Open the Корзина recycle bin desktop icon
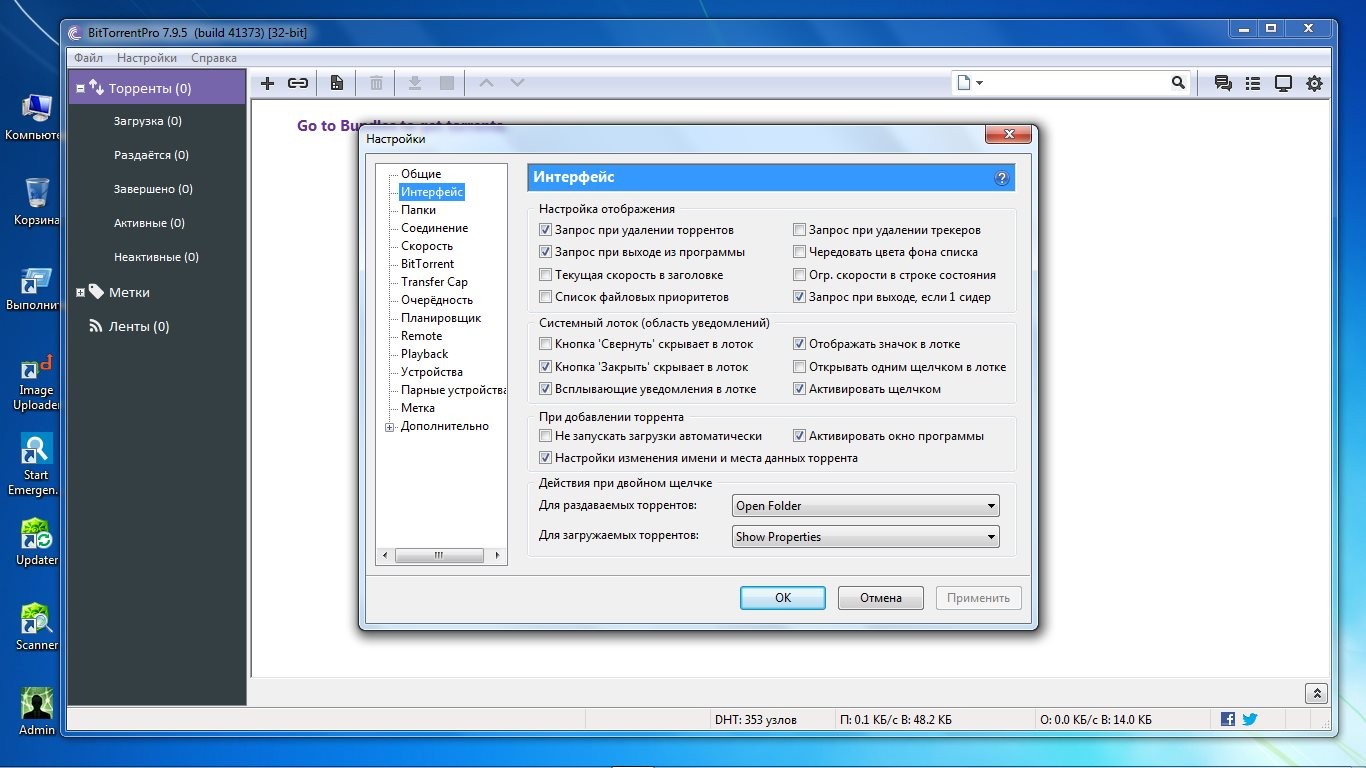Screen dimensions: 1366x768 [37, 201]
